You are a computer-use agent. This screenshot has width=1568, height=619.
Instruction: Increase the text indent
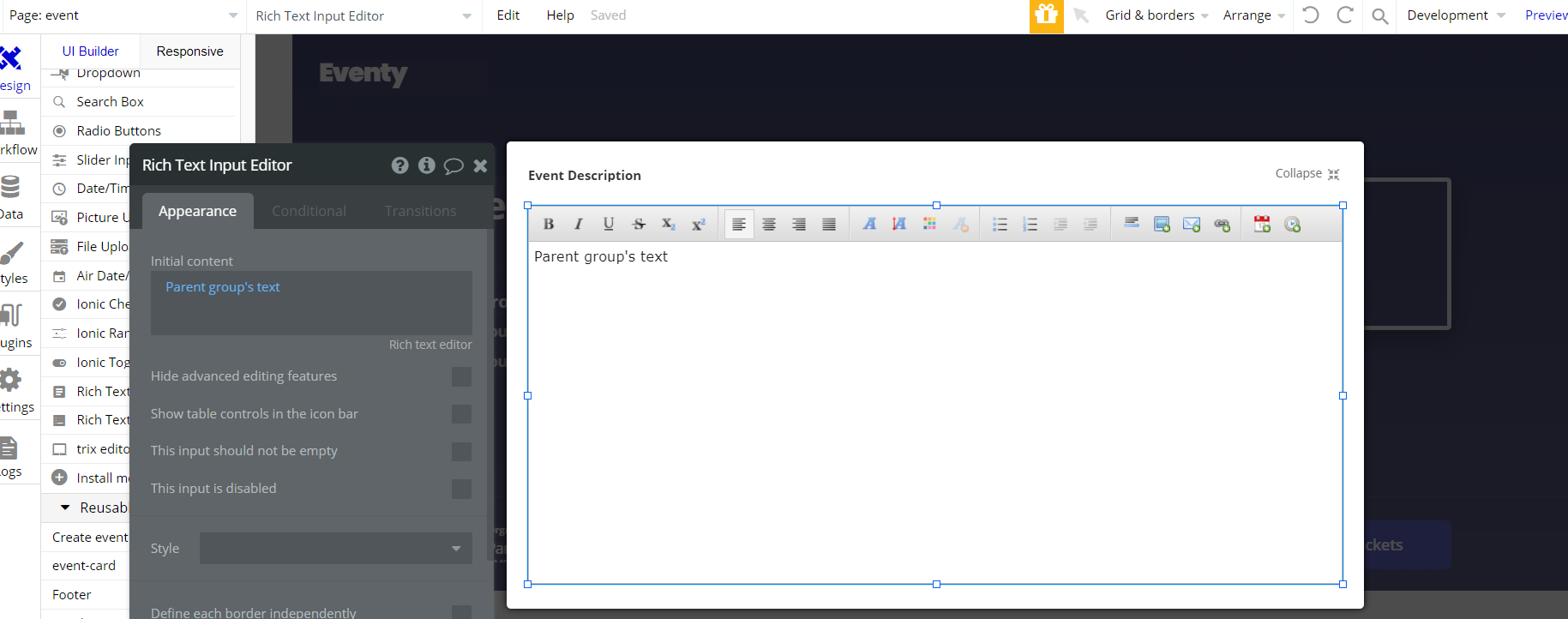[1090, 225]
